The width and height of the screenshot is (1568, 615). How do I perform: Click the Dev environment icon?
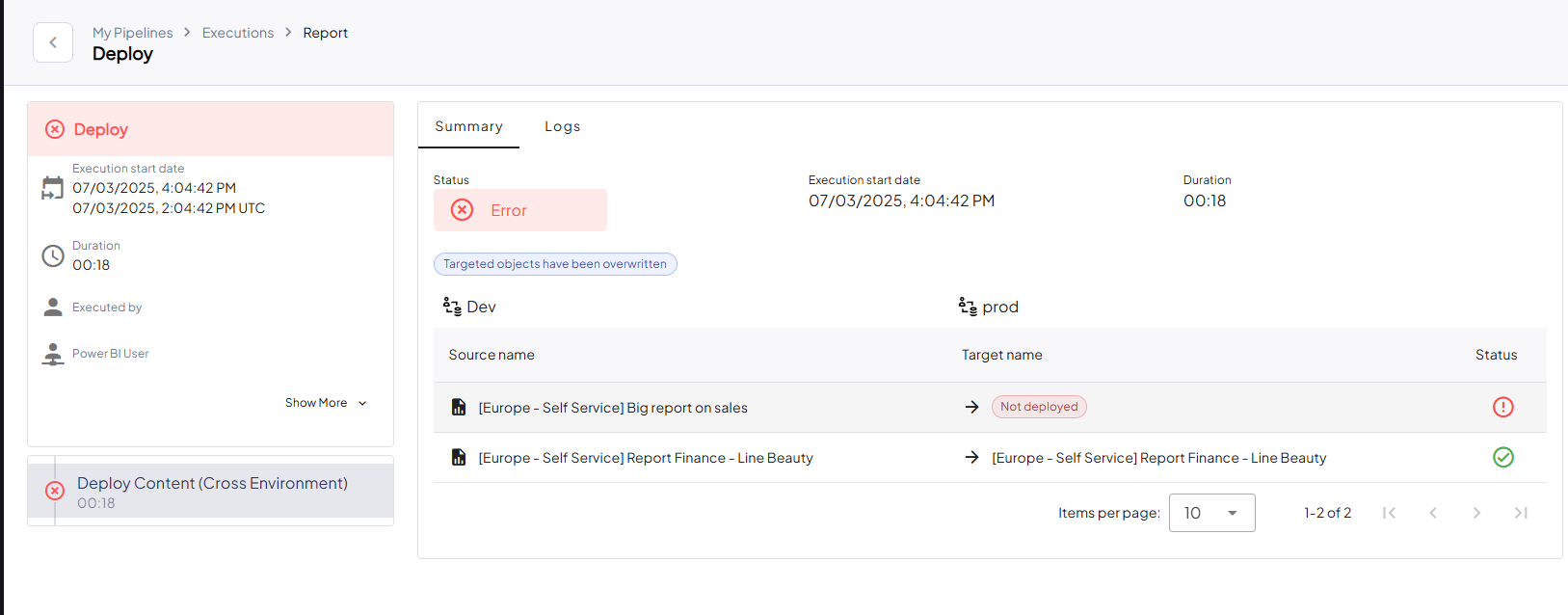tap(452, 307)
